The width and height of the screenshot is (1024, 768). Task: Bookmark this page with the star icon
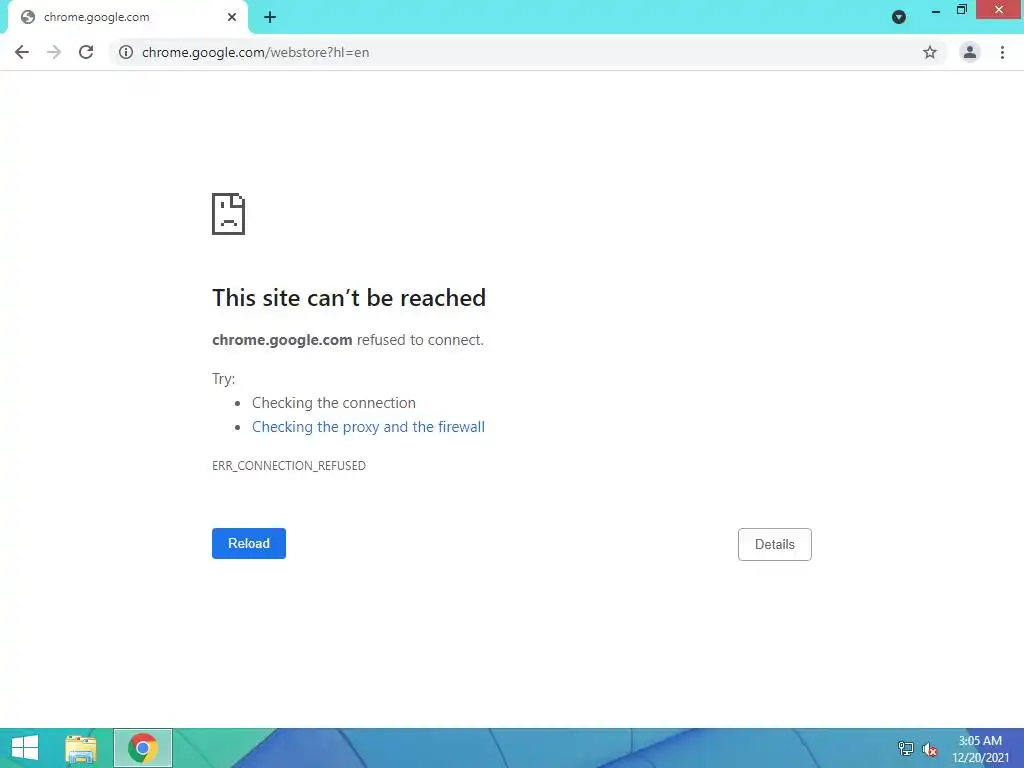930,52
